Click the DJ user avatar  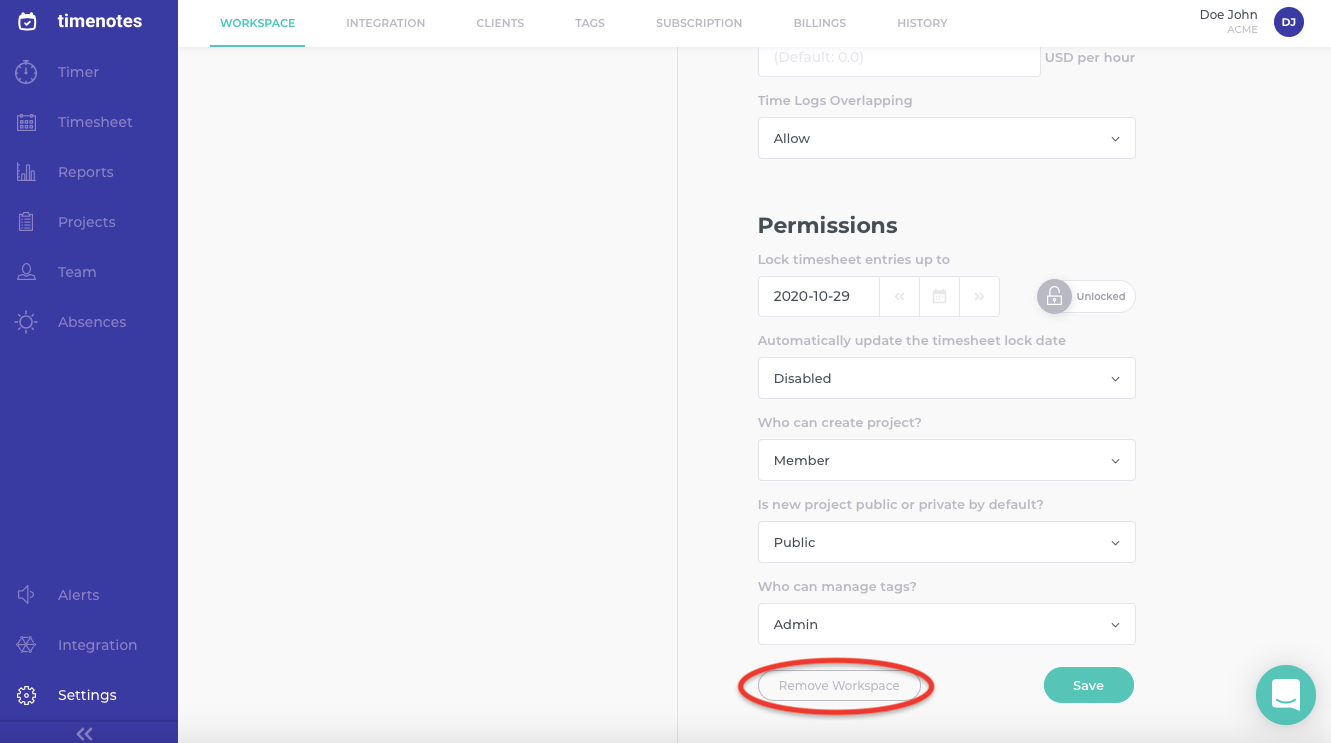[x=1289, y=22]
